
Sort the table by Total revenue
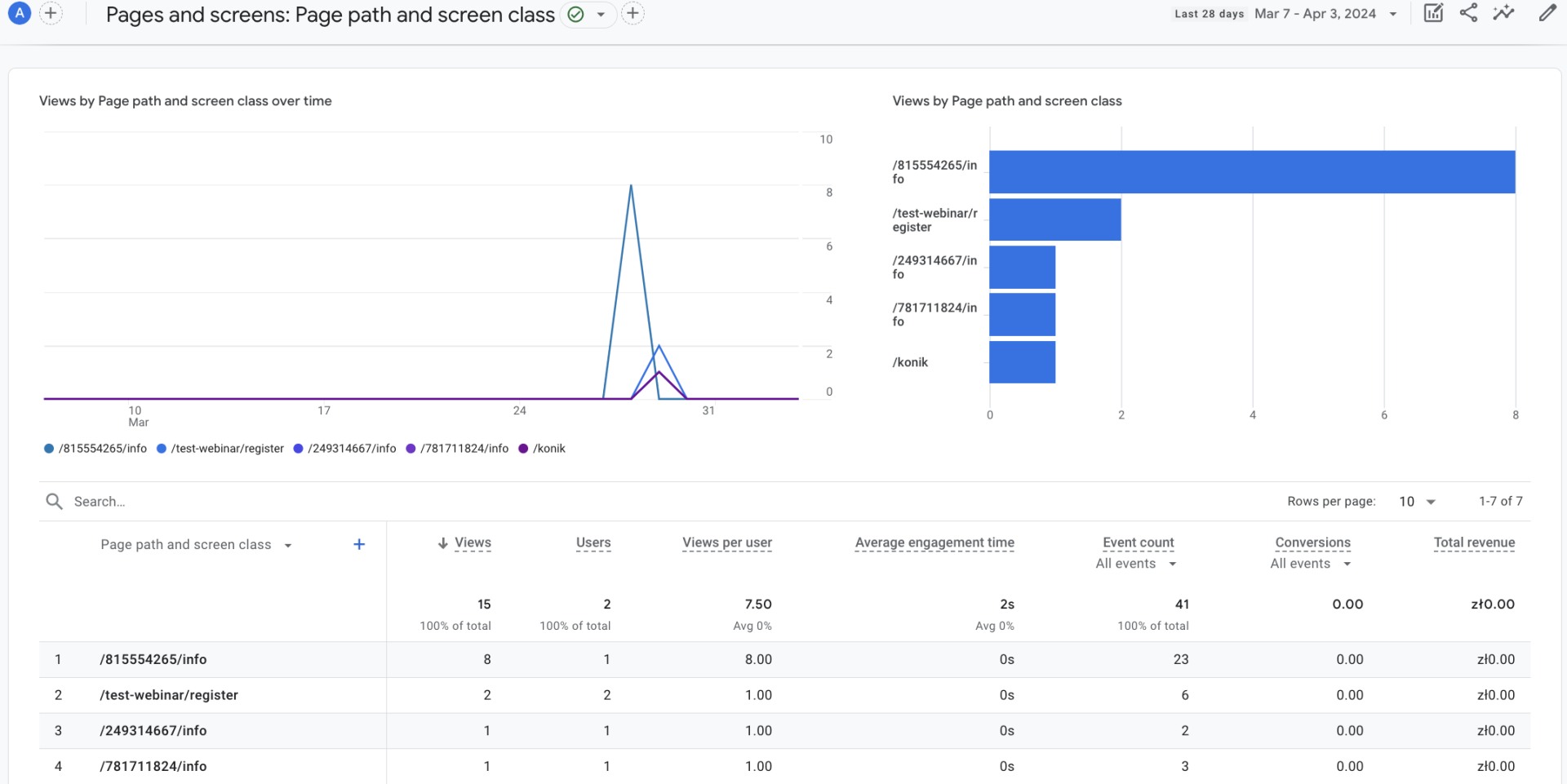(x=1474, y=543)
